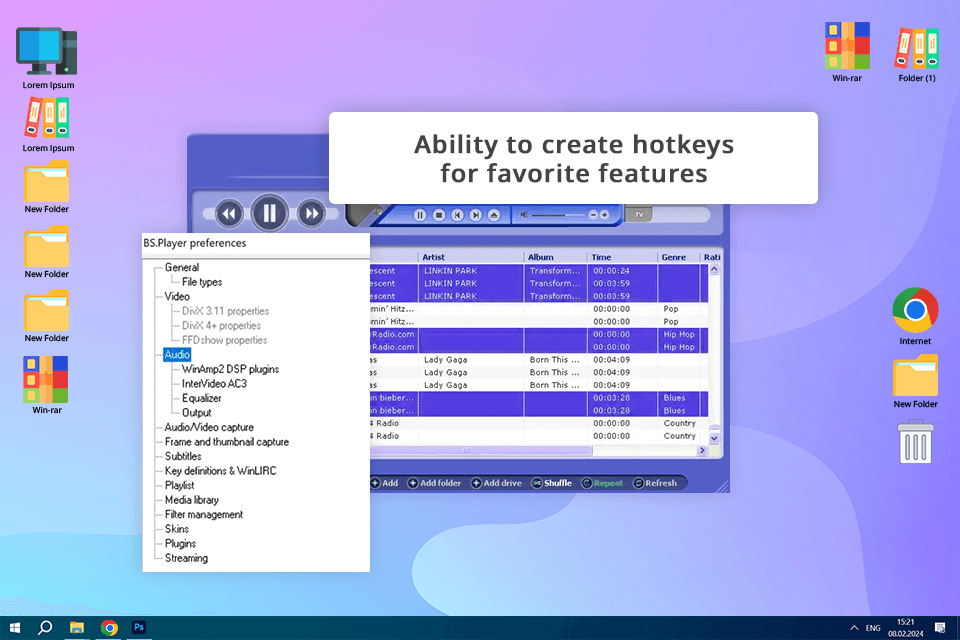Click the playlist scroll right arrow

[x=702, y=450]
